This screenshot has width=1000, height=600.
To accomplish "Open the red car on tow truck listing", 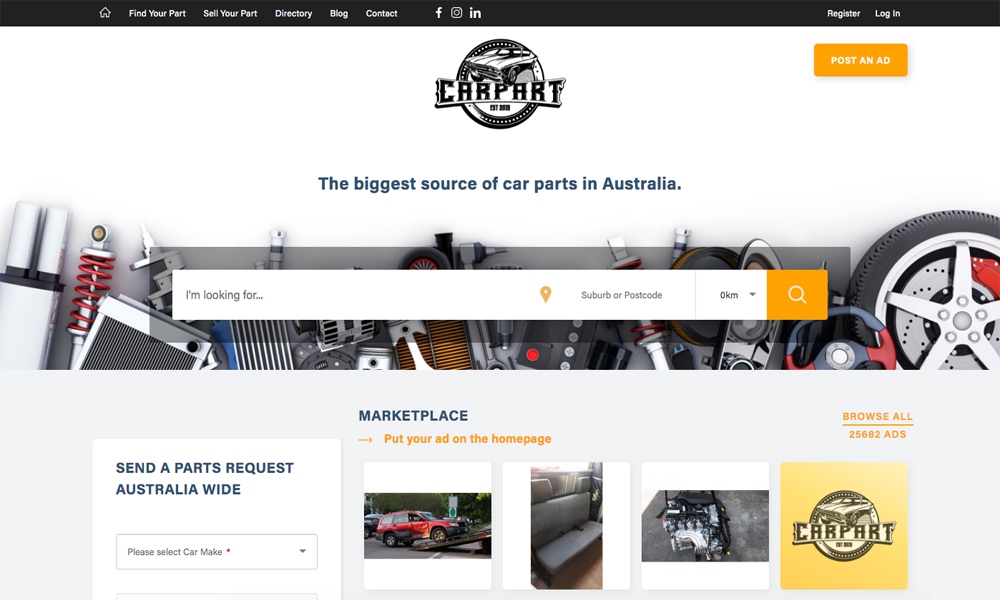I will coord(427,525).
